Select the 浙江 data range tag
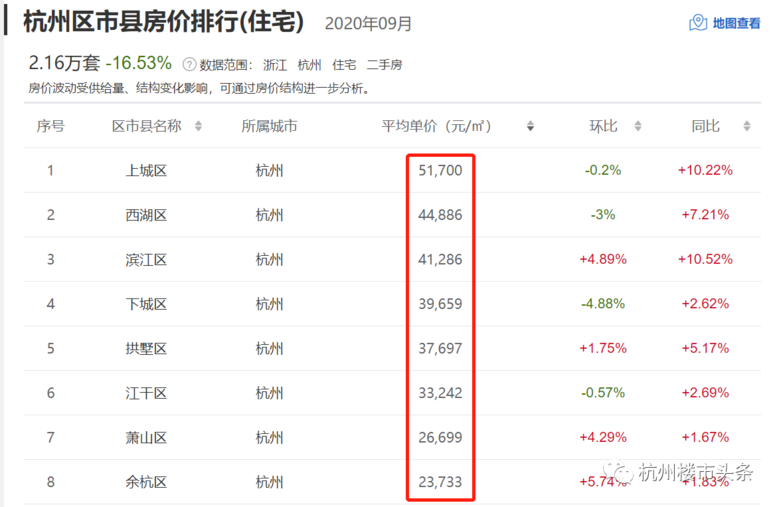The height and width of the screenshot is (507, 779). point(275,64)
